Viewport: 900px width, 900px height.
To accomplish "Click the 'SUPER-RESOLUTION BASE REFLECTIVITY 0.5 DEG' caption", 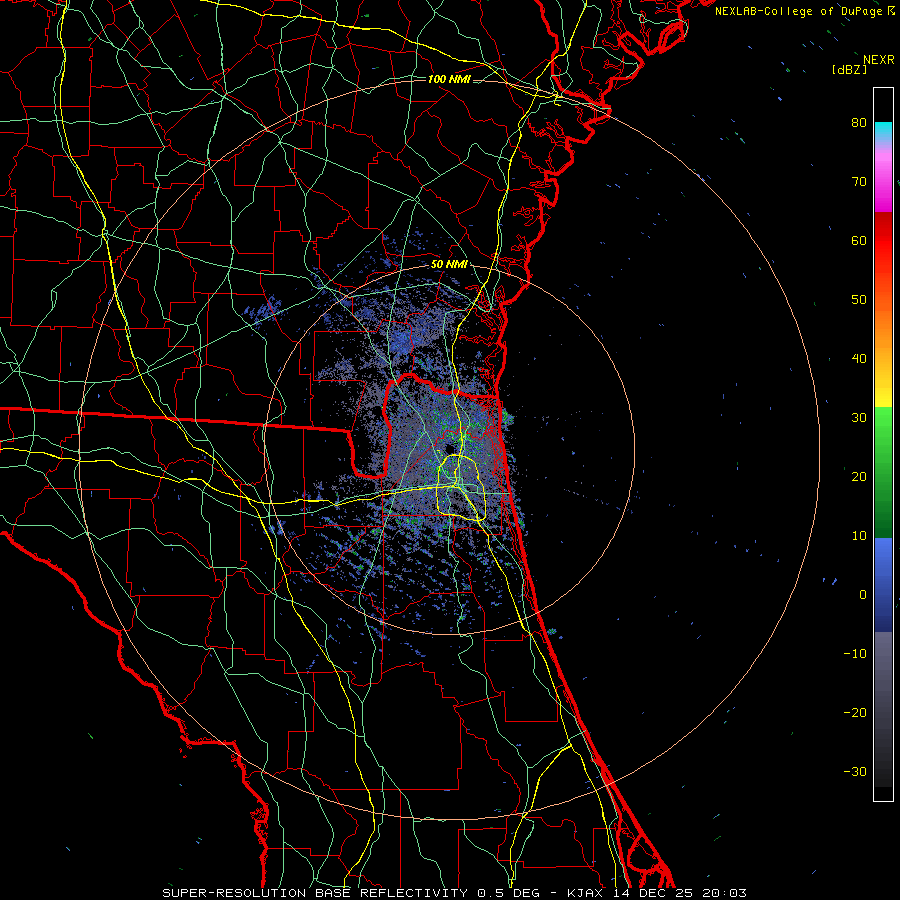I will tap(351, 893).
